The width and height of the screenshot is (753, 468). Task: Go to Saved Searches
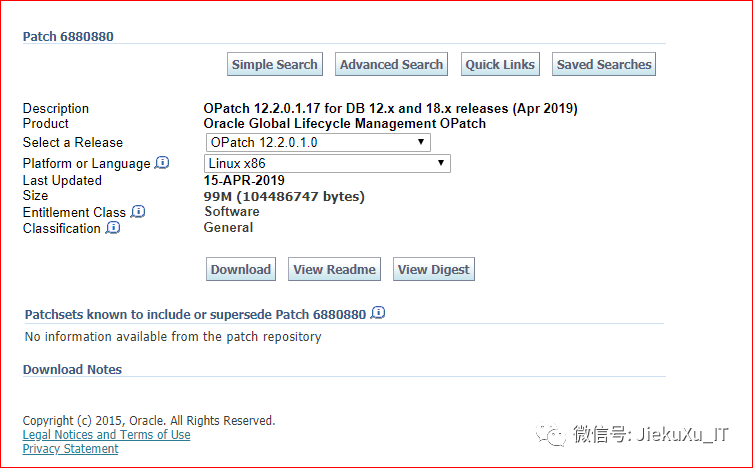pyautogui.click(x=604, y=65)
